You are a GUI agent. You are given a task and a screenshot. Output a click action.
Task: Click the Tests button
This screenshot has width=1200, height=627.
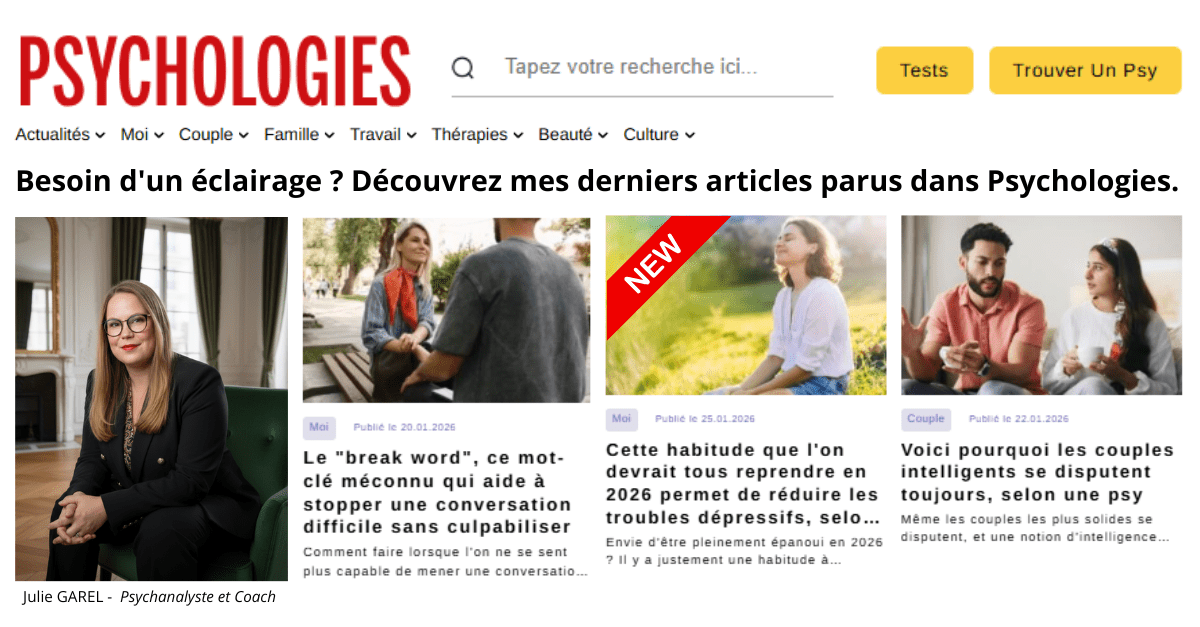click(x=924, y=70)
